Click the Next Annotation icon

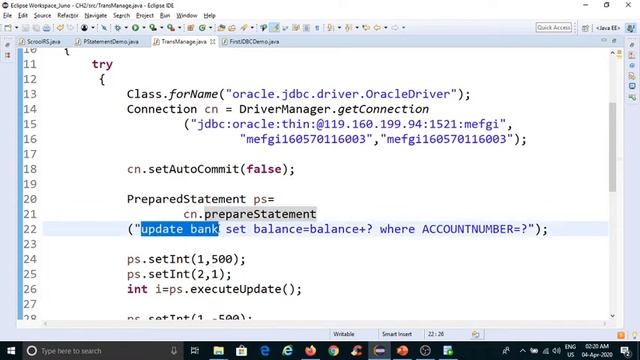coord(330,28)
